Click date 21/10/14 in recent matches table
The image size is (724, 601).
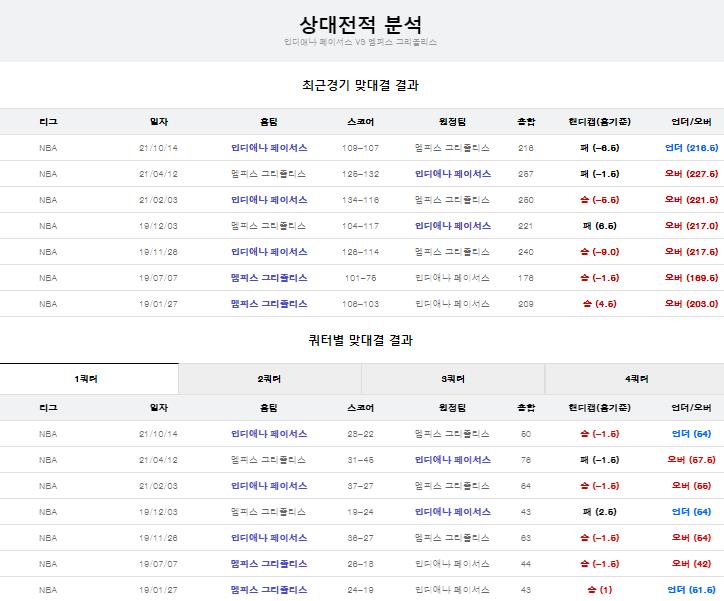[x=158, y=148]
